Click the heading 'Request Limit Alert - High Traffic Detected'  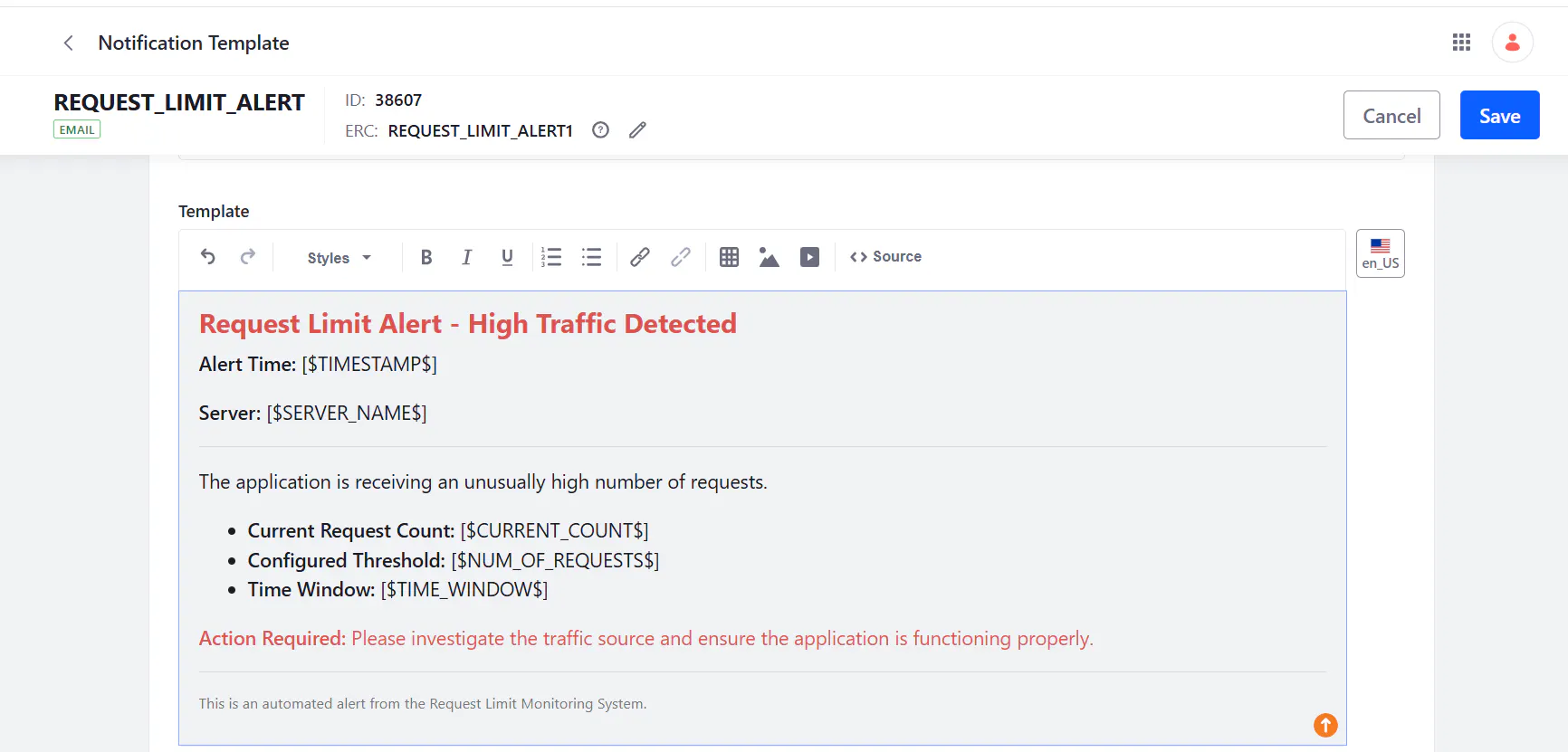(468, 324)
